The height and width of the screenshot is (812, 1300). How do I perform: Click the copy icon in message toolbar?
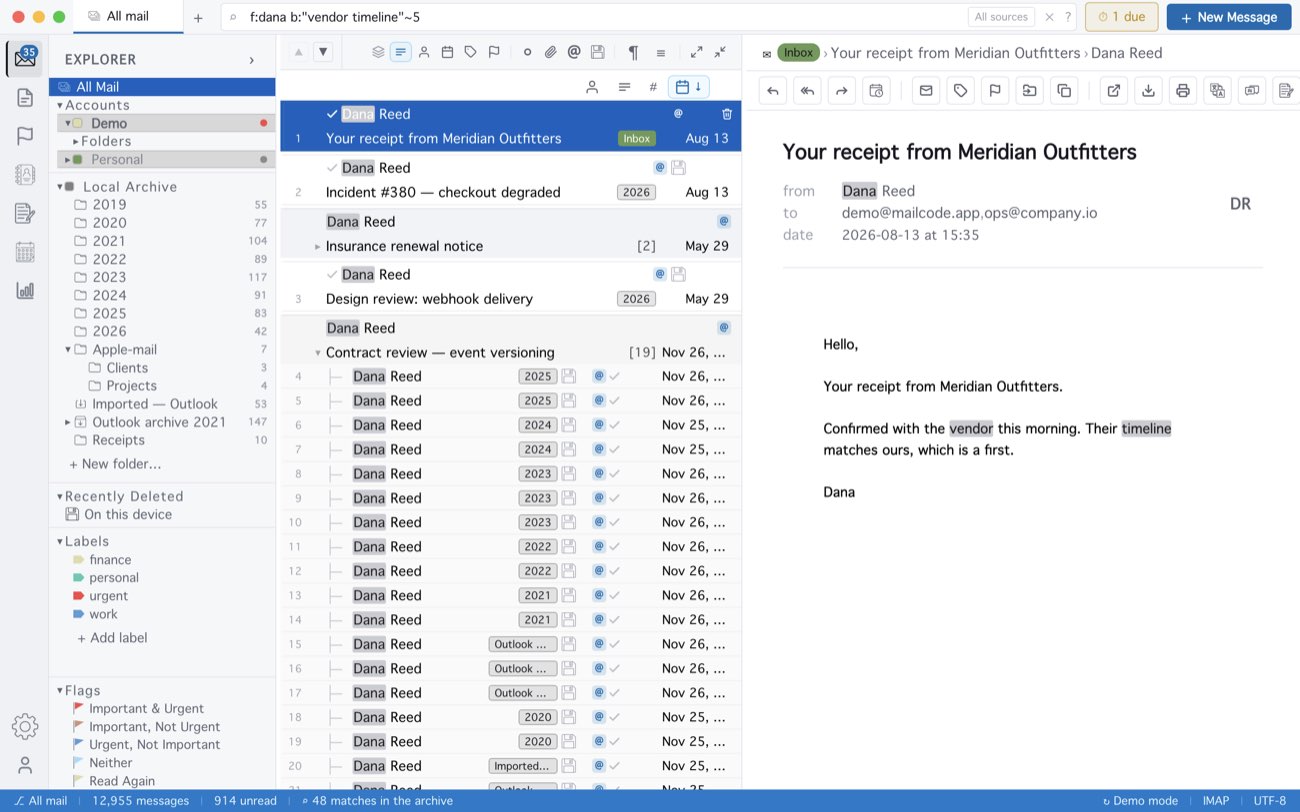click(x=1064, y=91)
